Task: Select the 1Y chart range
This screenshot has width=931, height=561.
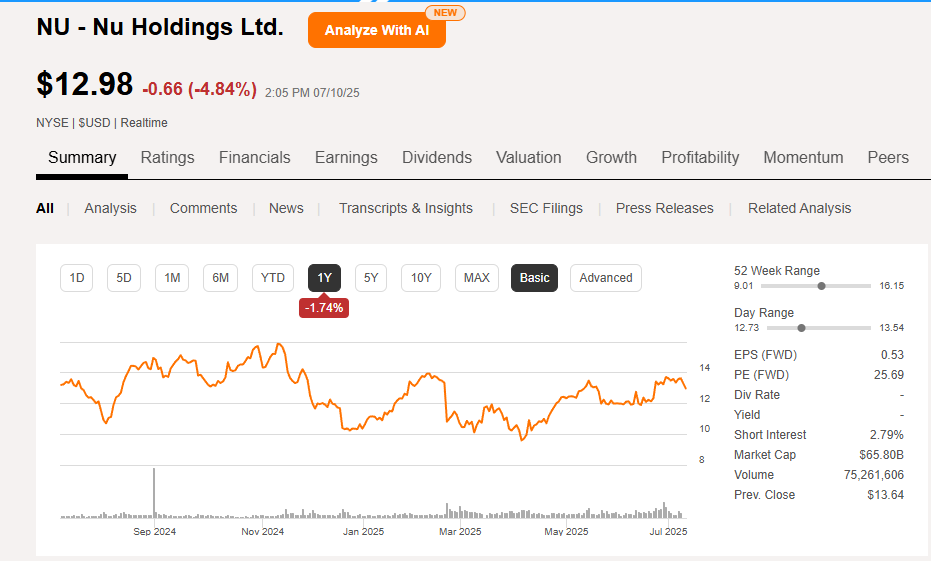Action: tap(324, 278)
